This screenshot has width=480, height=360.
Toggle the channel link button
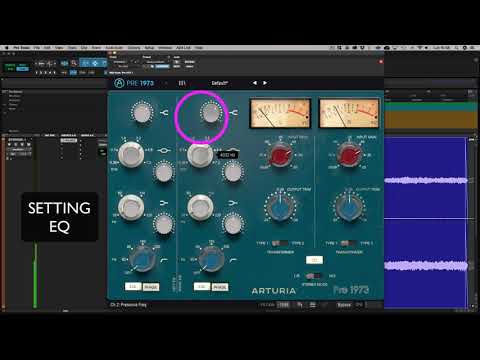(x=314, y=260)
